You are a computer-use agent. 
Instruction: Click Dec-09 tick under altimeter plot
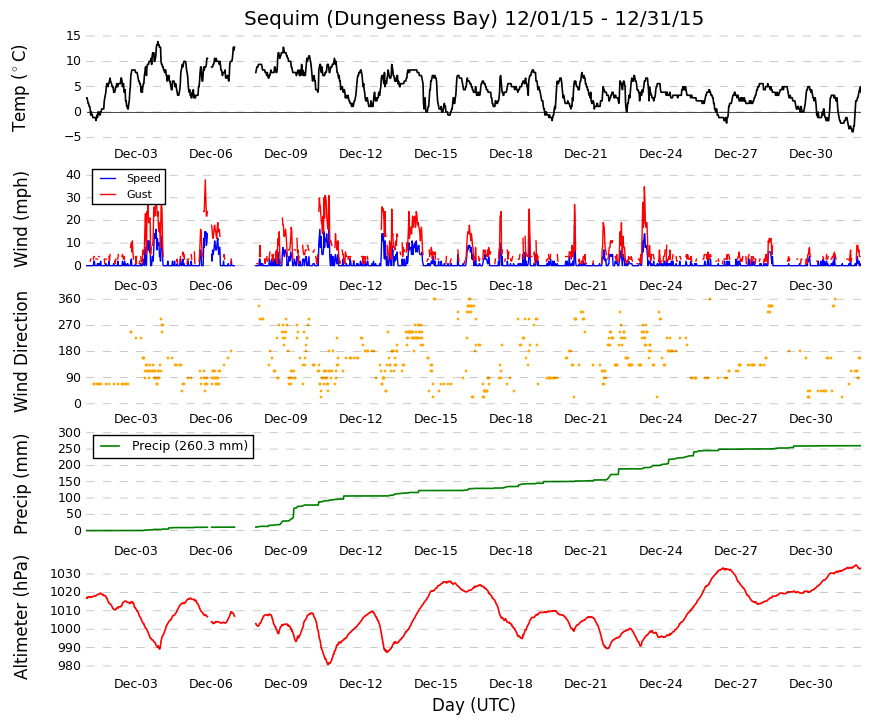click(286, 684)
